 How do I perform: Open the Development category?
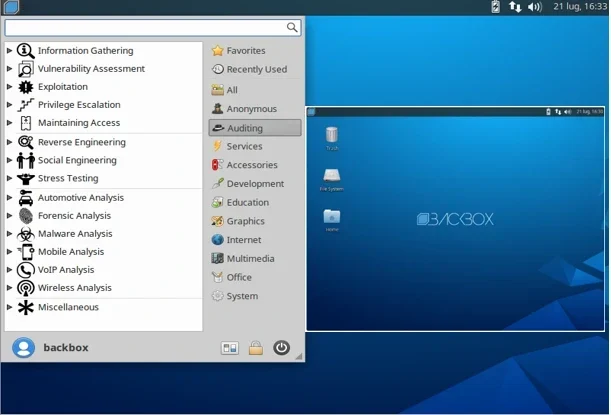[255, 184]
